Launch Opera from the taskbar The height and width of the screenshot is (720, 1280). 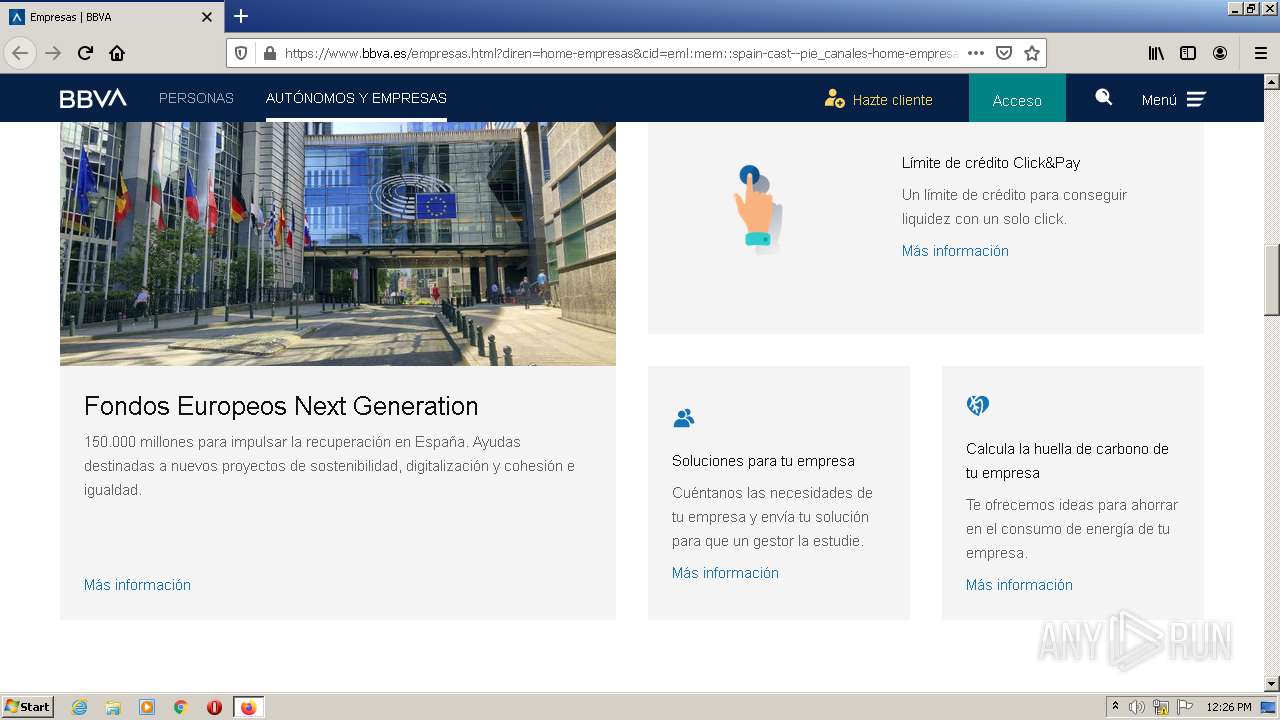coord(214,707)
